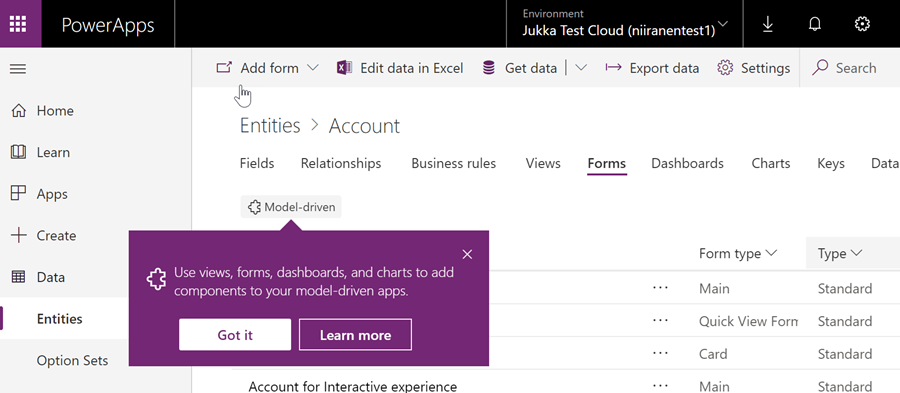Expand the Get data dropdown chevron

(581, 68)
